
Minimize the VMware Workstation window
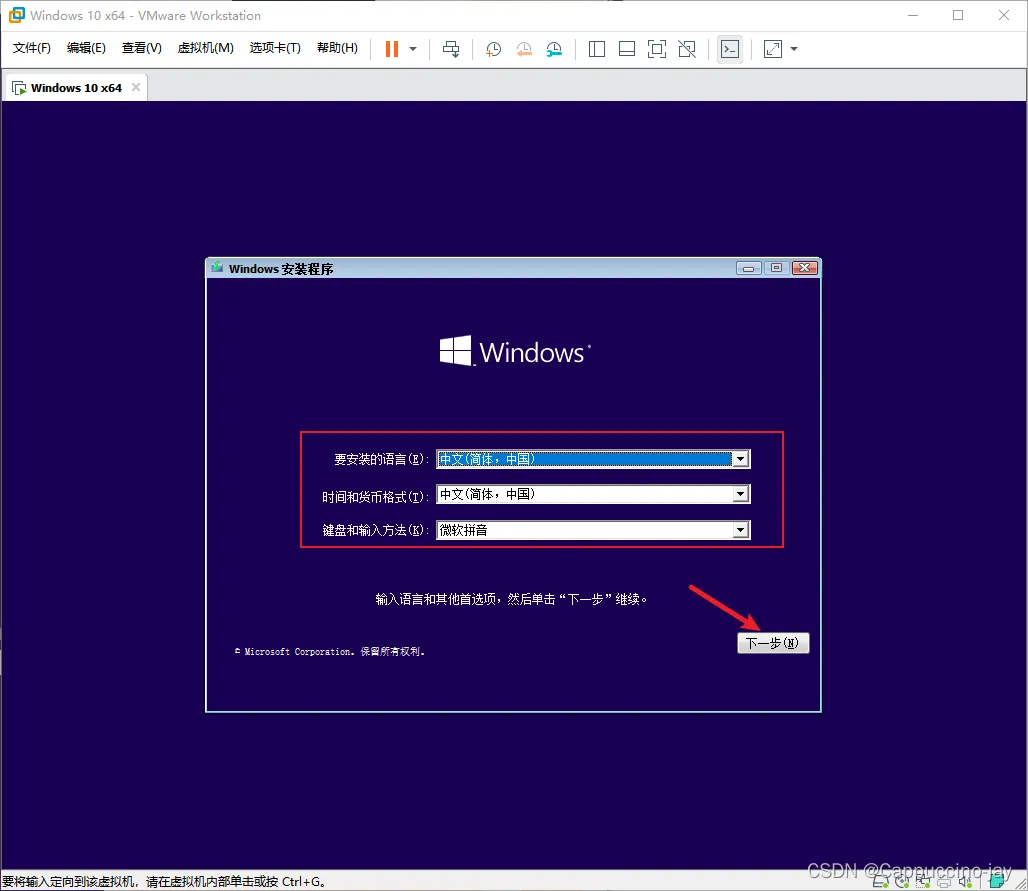click(913, 15)
